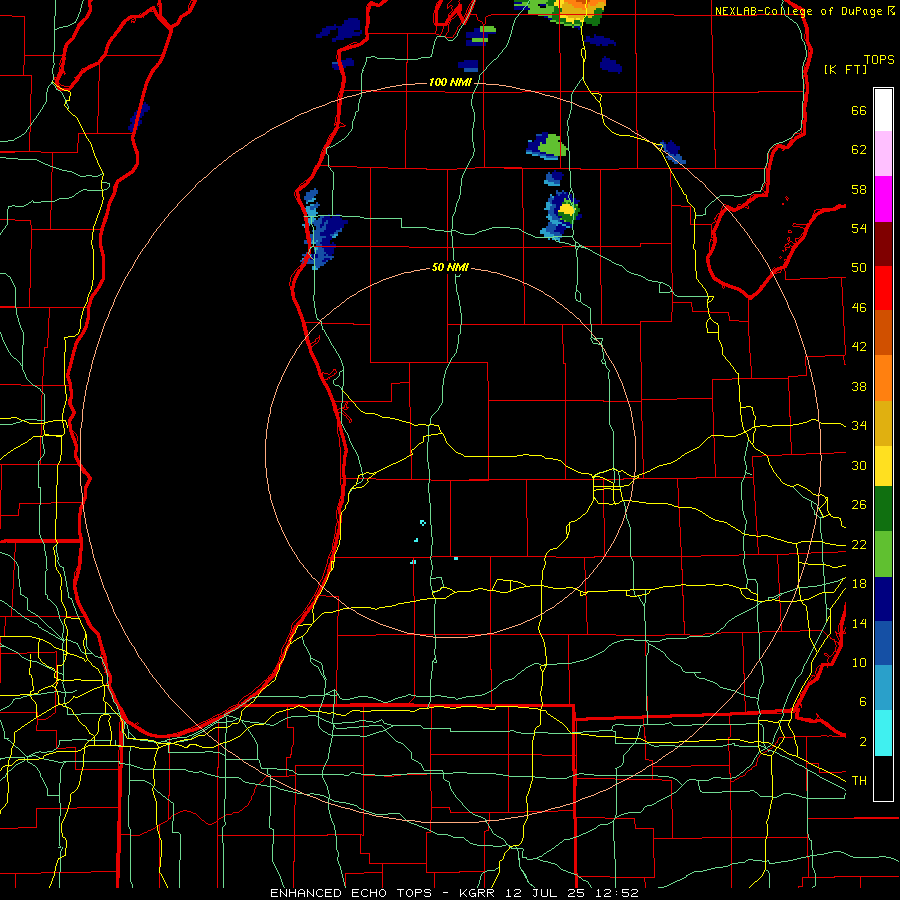900x900 pixels.
Task: Select the cyan swatch in the legend
Action: point(883,733)
